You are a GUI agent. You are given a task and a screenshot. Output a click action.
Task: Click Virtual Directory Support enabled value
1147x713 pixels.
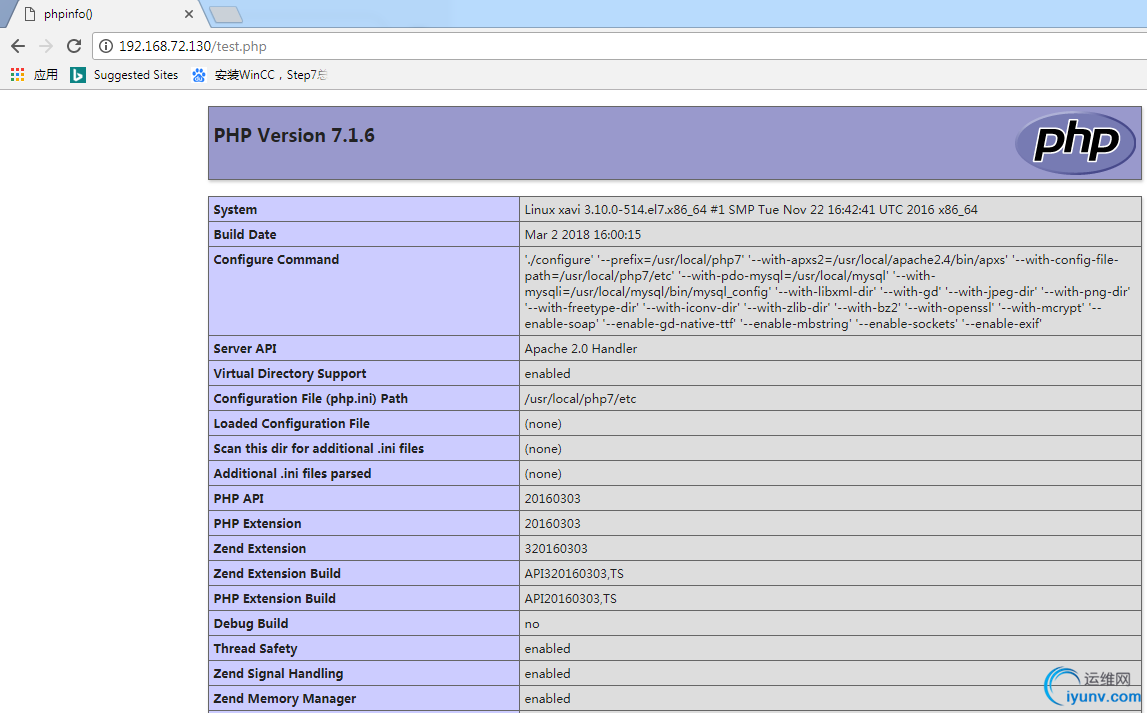pos(547,373)
